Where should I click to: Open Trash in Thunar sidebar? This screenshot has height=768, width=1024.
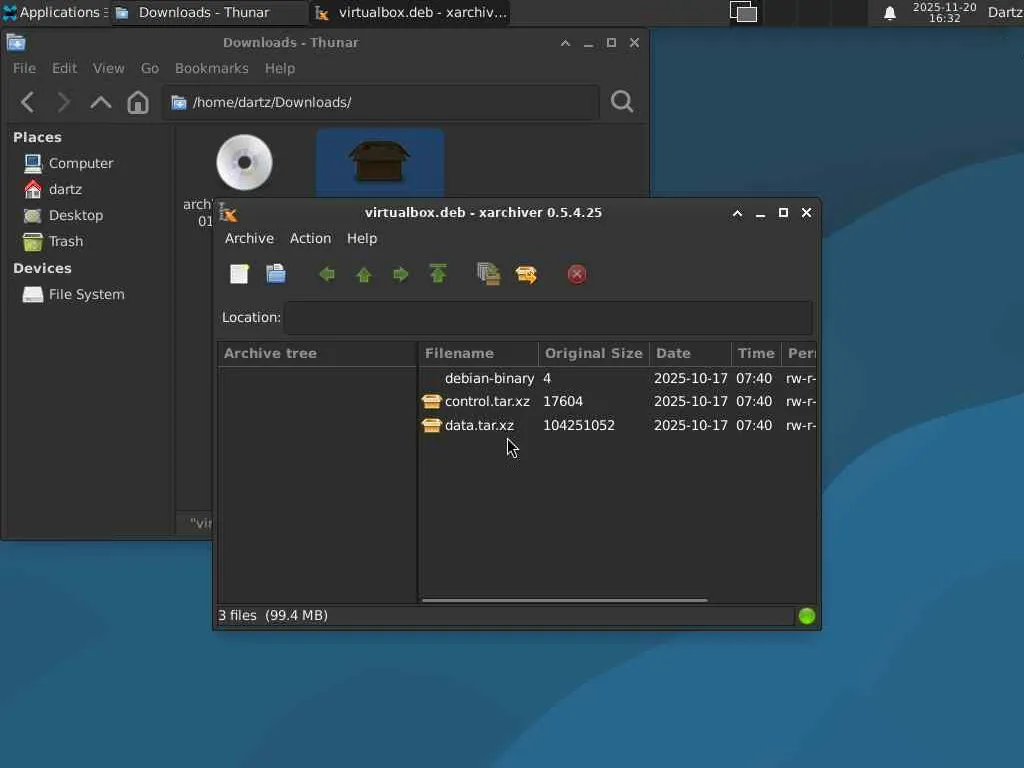click(x=53, y=241)
